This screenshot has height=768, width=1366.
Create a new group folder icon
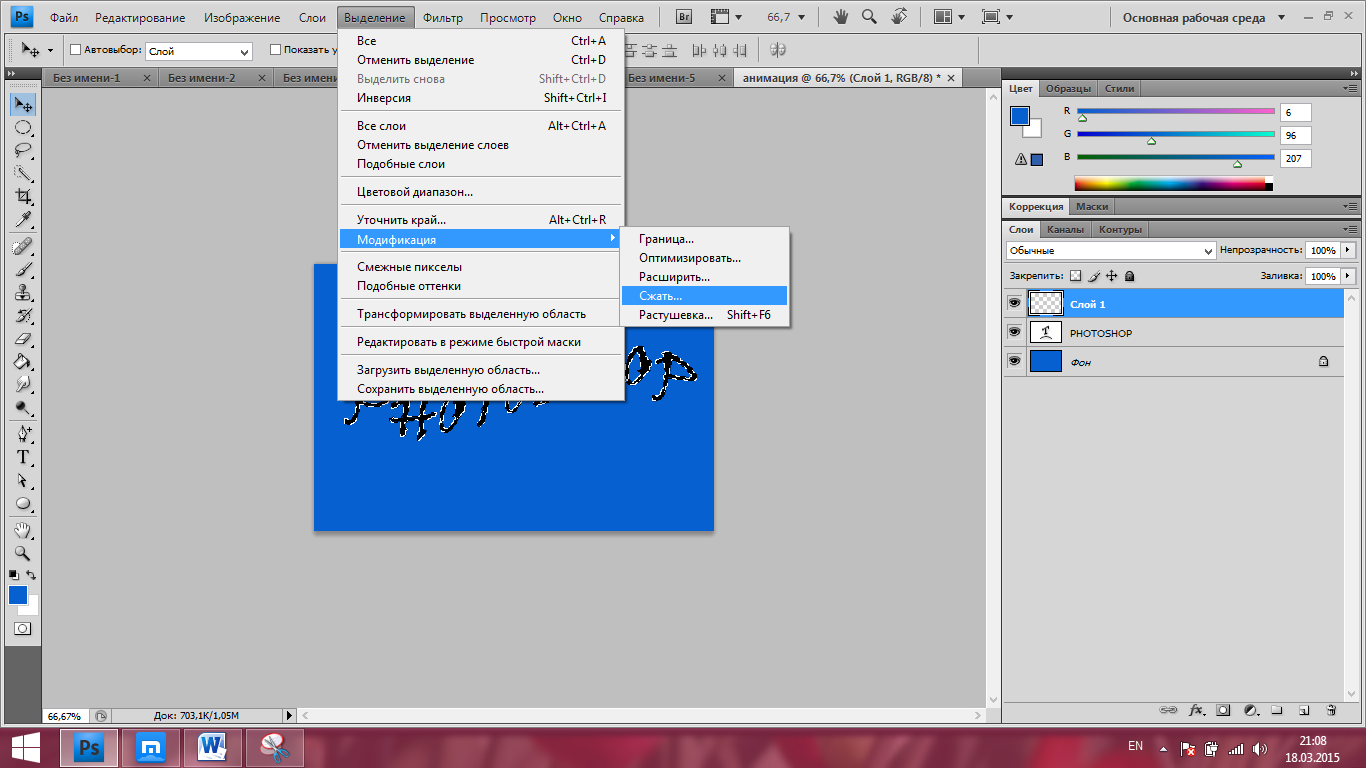click(1277, 710)
